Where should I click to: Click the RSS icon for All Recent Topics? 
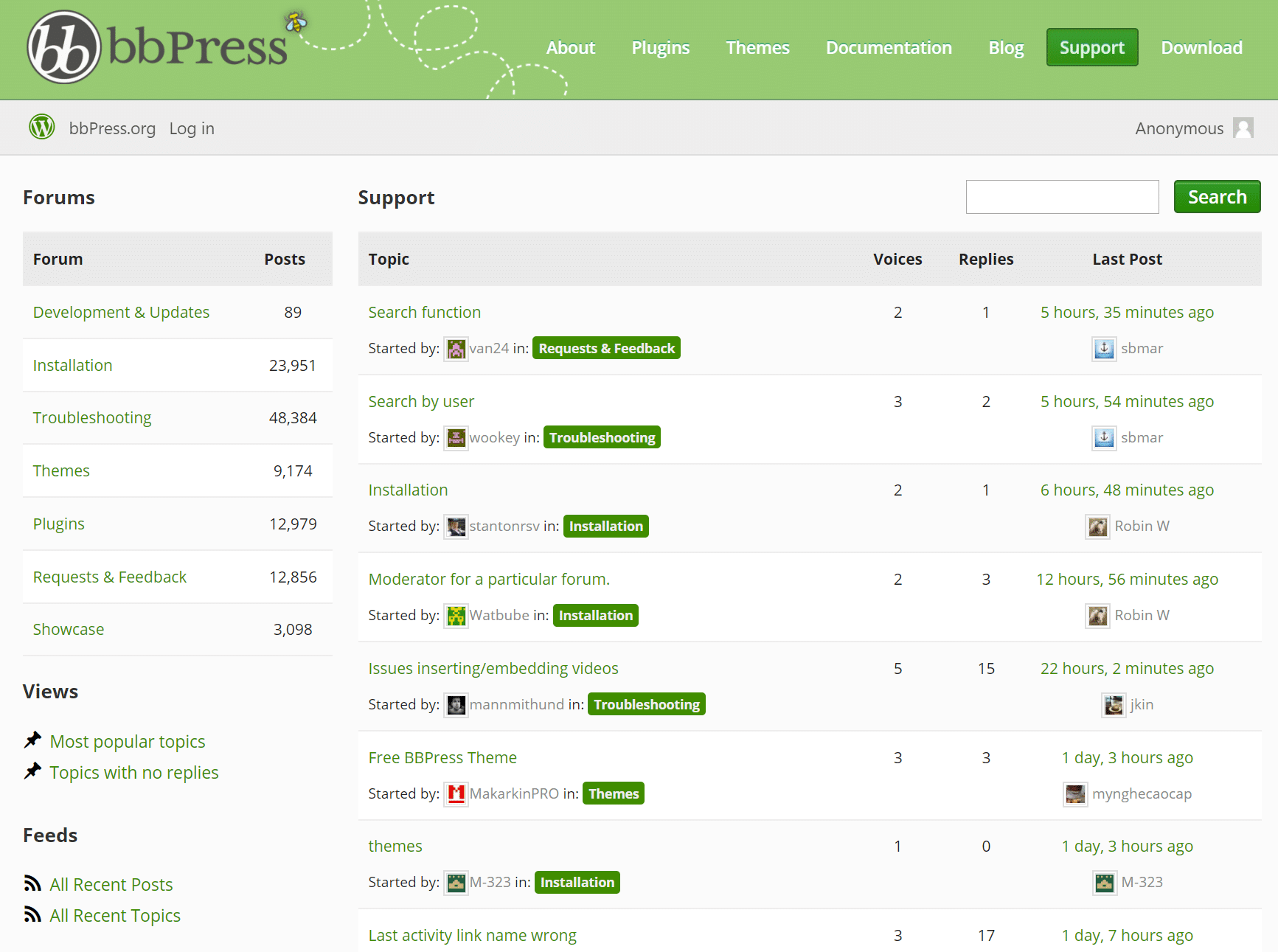click(31, 914)
